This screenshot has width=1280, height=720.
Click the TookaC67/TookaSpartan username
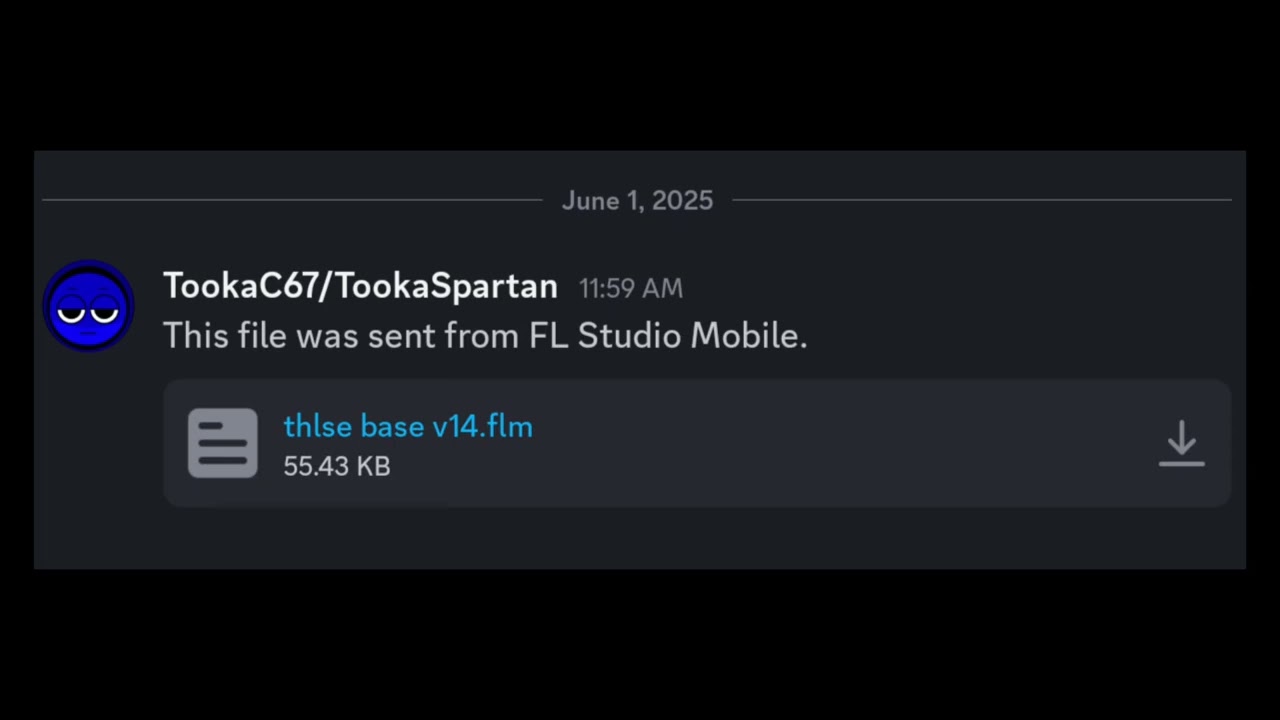(360, 287)
